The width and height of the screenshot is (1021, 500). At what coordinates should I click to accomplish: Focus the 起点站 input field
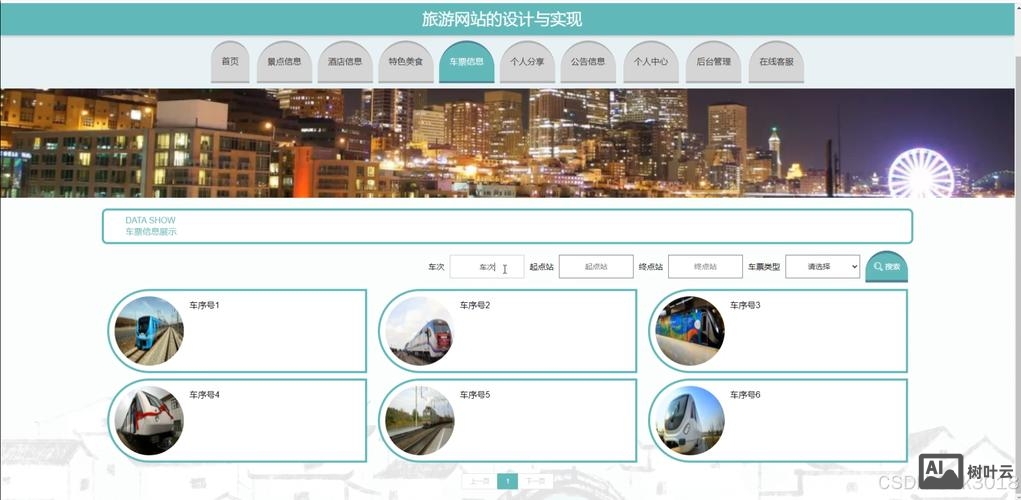[x=596, y=267]
